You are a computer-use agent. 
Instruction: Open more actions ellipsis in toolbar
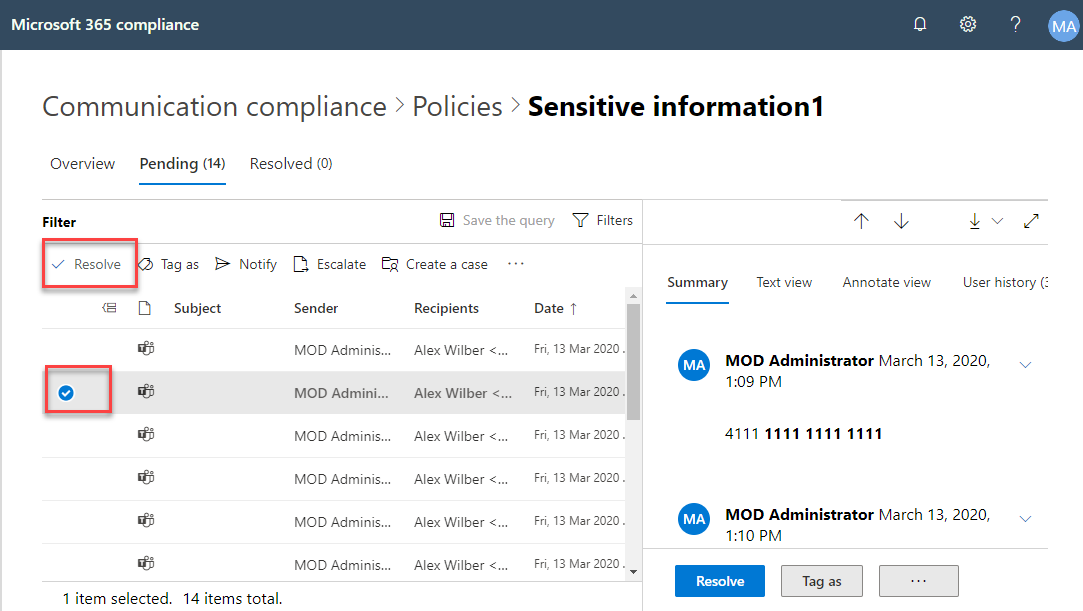pyautogui.click(x=516, y=264)
